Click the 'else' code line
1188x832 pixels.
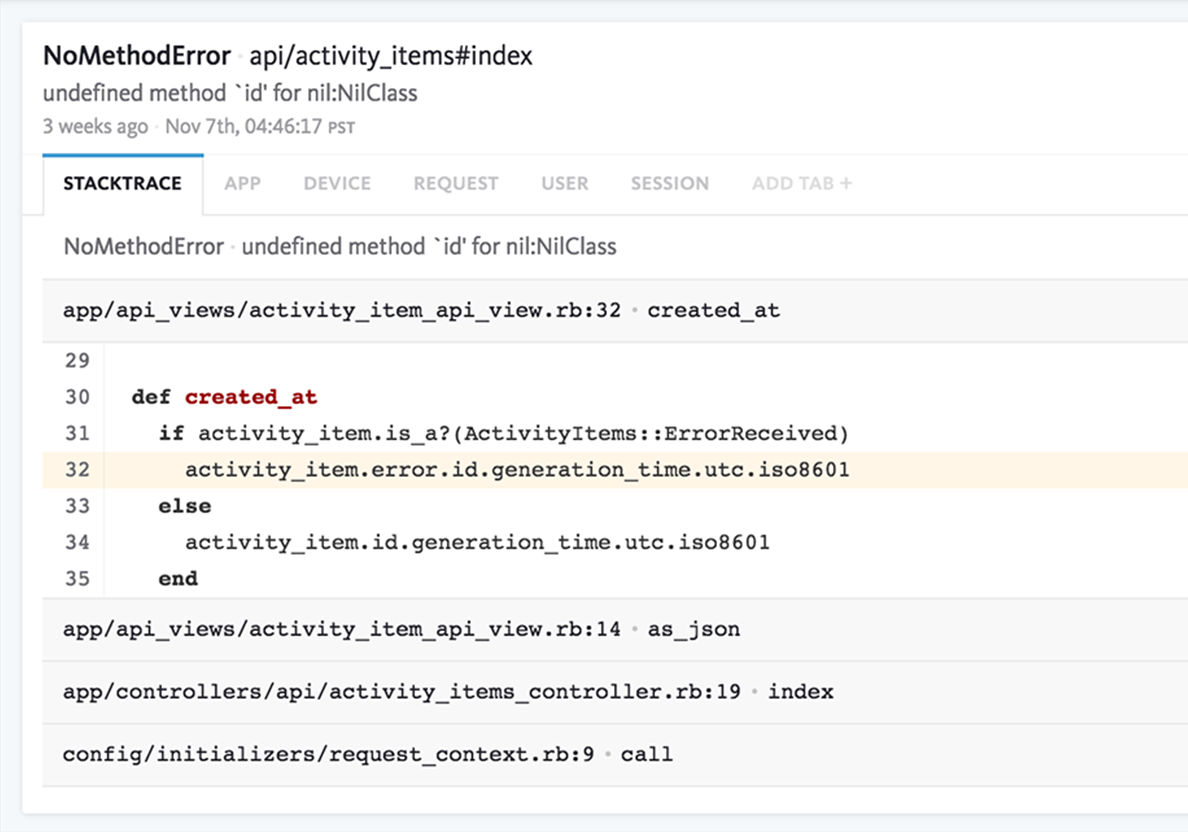click(185, 506)
